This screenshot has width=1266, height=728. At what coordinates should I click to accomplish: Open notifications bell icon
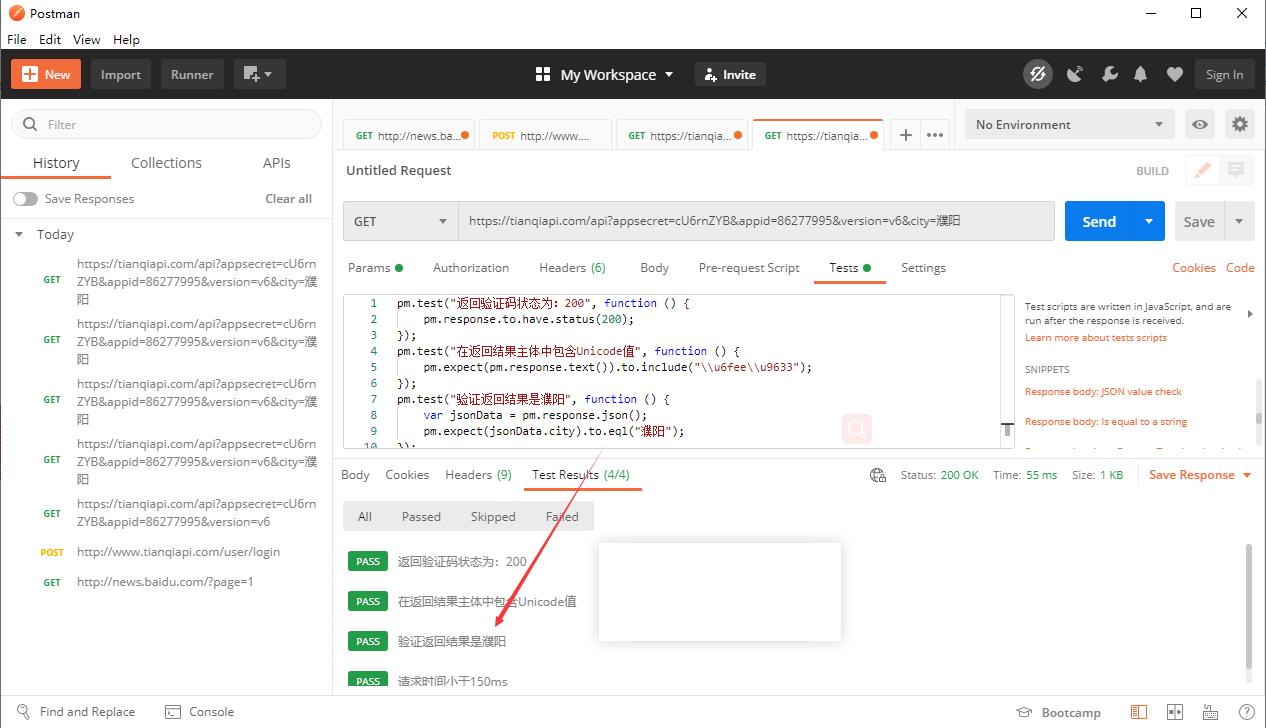[x=1141, y=74]
